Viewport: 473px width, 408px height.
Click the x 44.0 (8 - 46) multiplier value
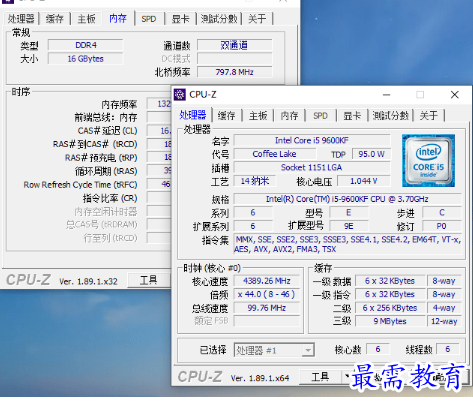point(267,294)
